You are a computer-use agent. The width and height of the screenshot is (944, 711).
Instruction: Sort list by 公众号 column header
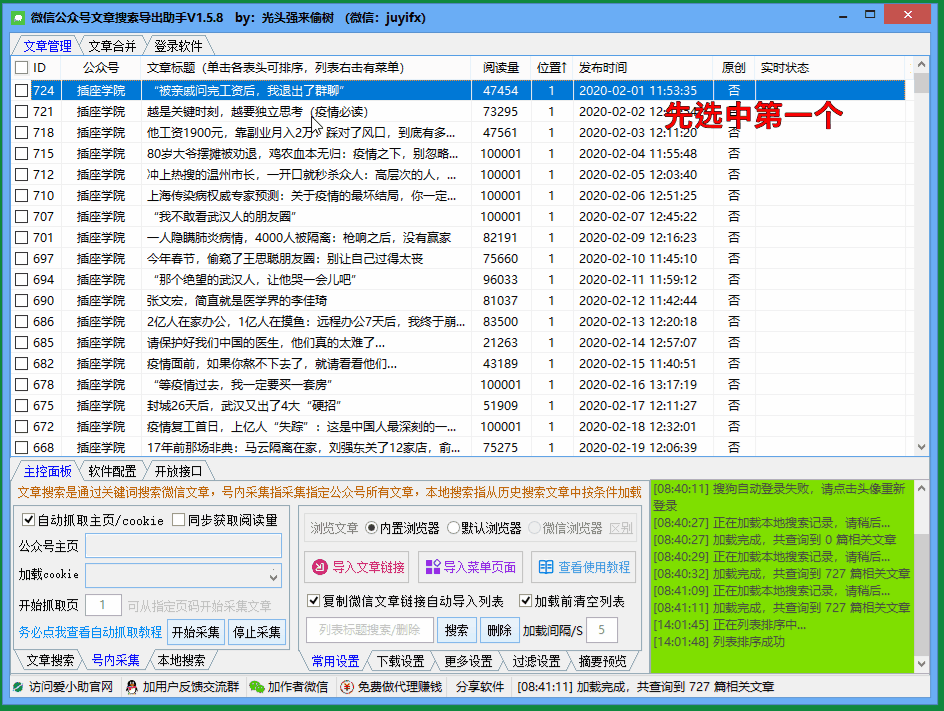point(101,67)
